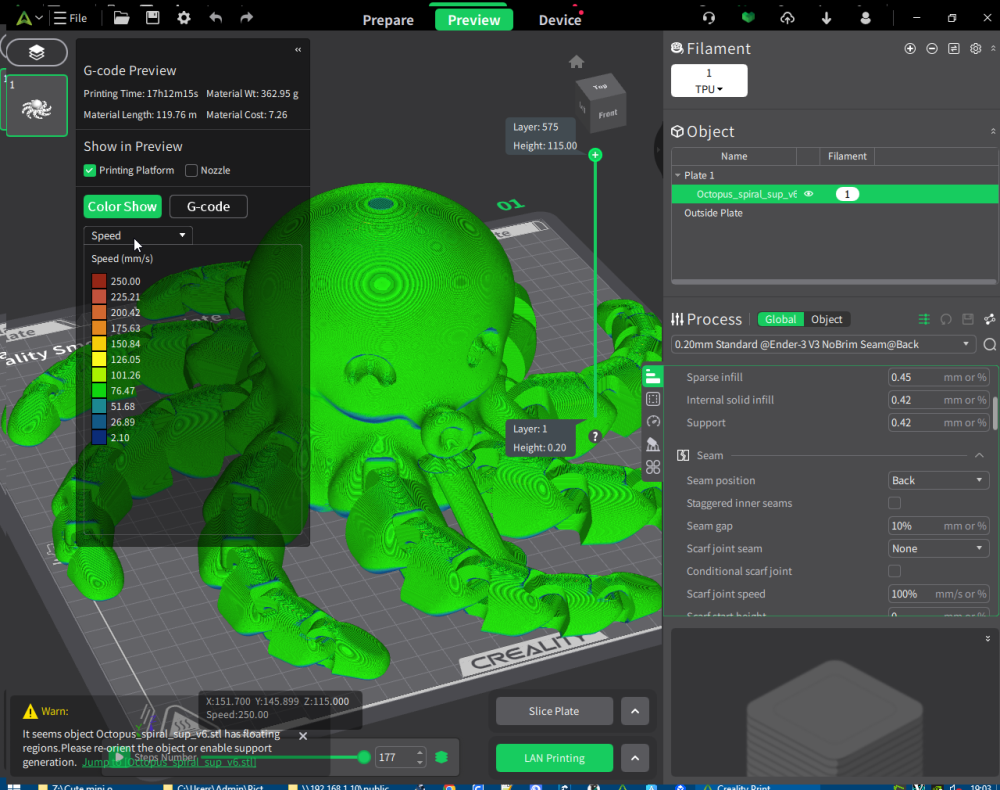Click the Slice Plate button
Image resolution: width=1000 pixels, height=790 pixels.
coord(554,711)
